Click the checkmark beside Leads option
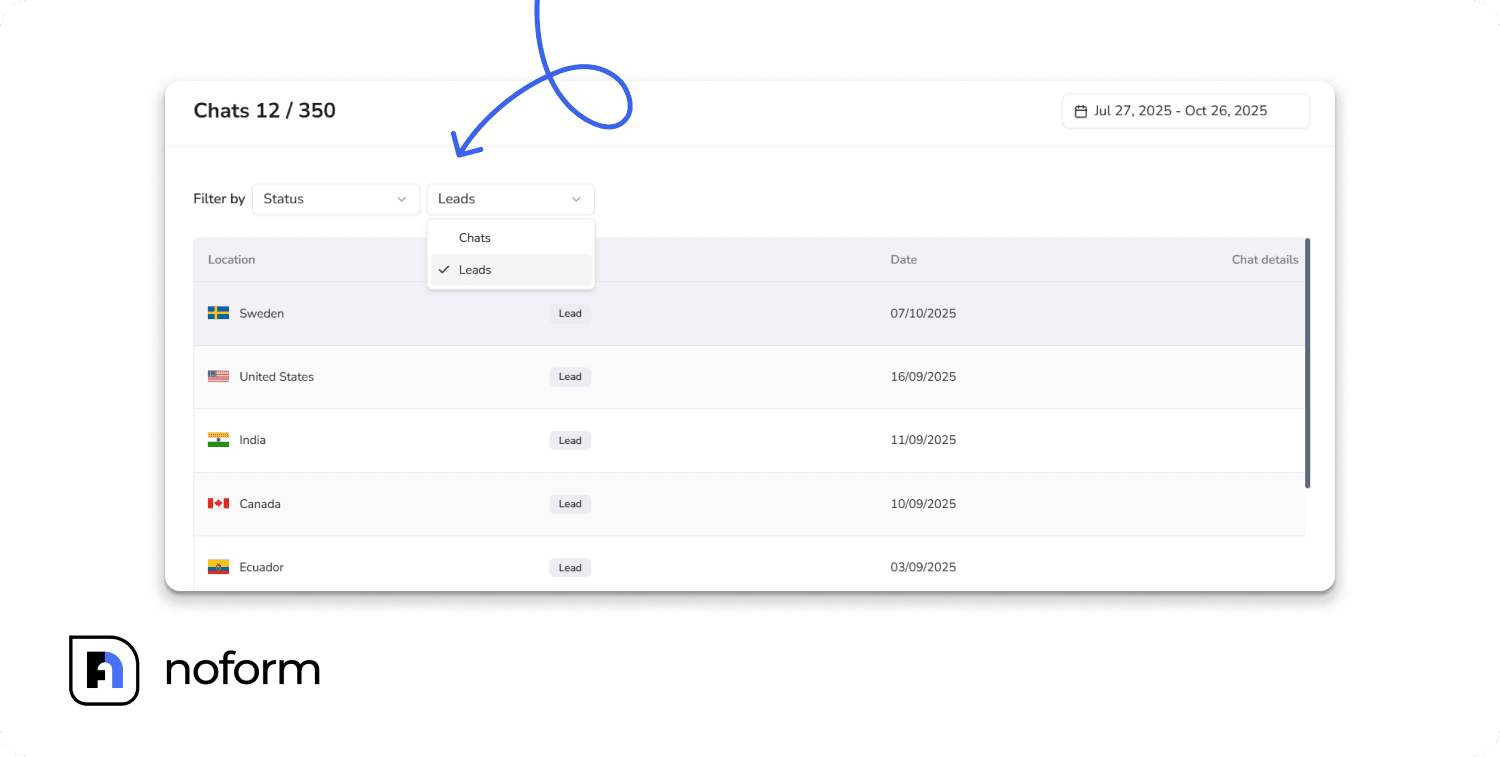1500x757 pixels. coord(444,269)
